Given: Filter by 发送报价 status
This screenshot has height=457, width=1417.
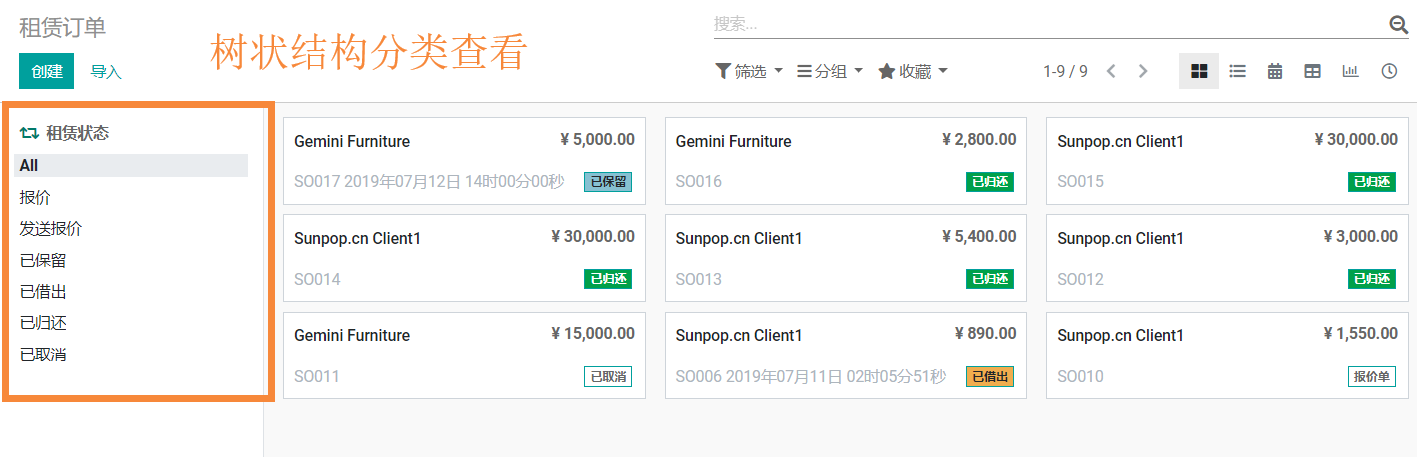Looking at the screenshot, I should (x=50, y=228).
